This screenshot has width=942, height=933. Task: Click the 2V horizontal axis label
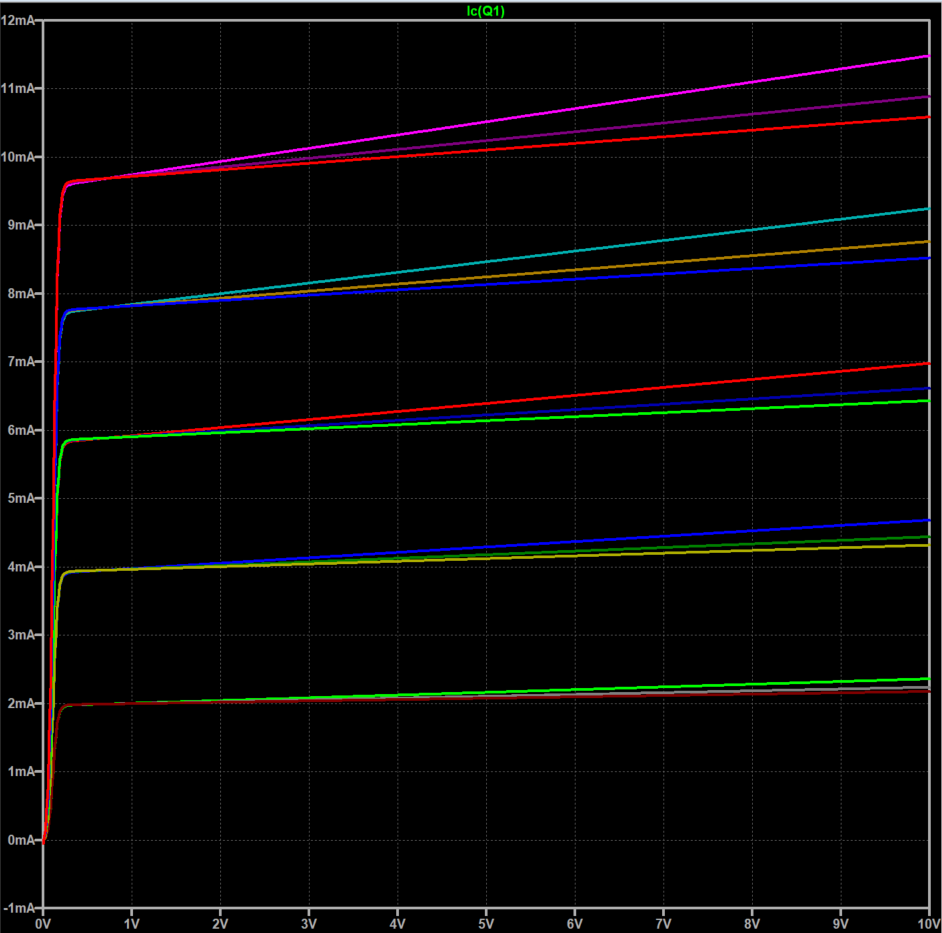(220, 924)
